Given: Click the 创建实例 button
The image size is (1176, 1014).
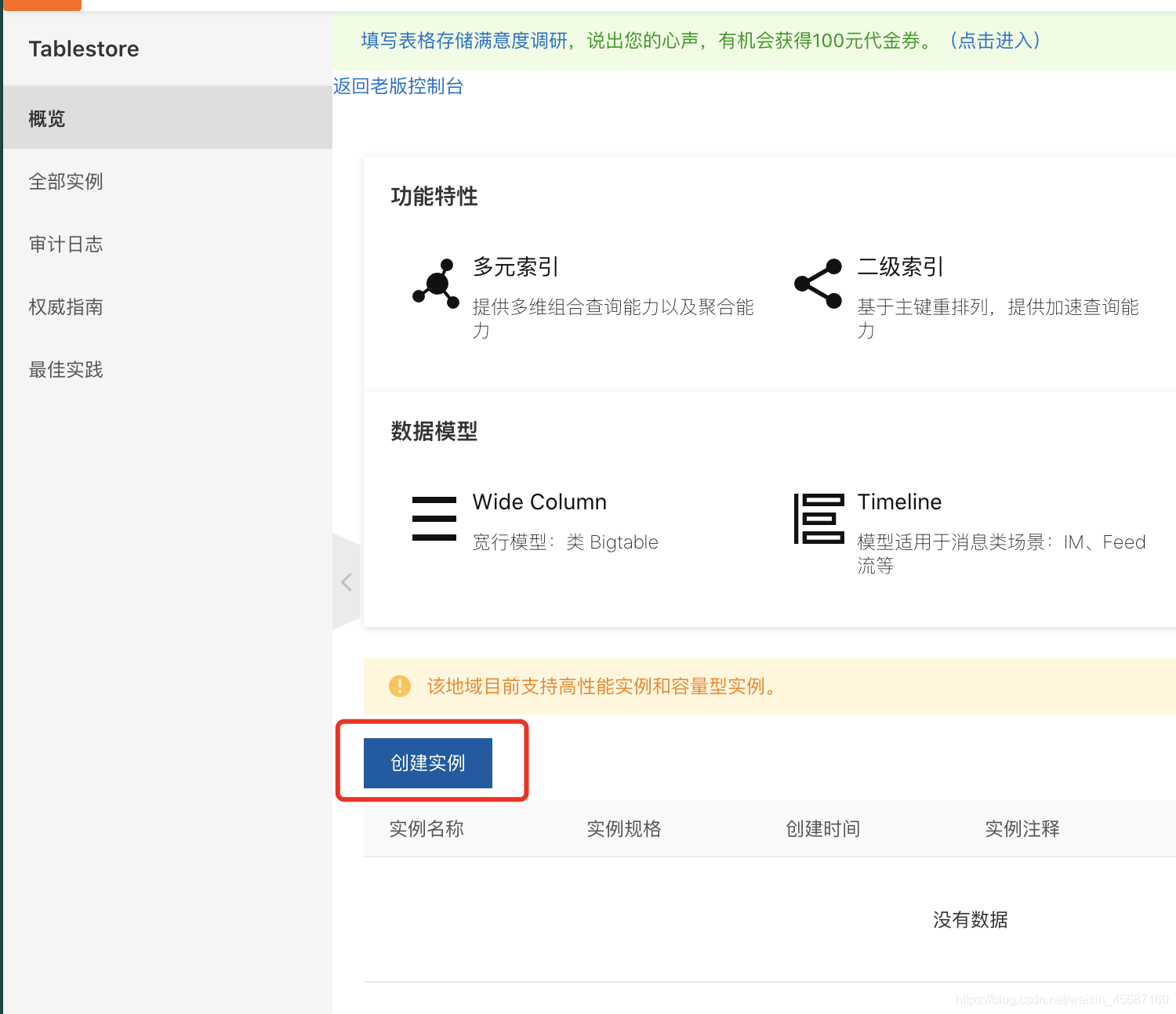Looking at the screenshot, I should coord(428,762).
